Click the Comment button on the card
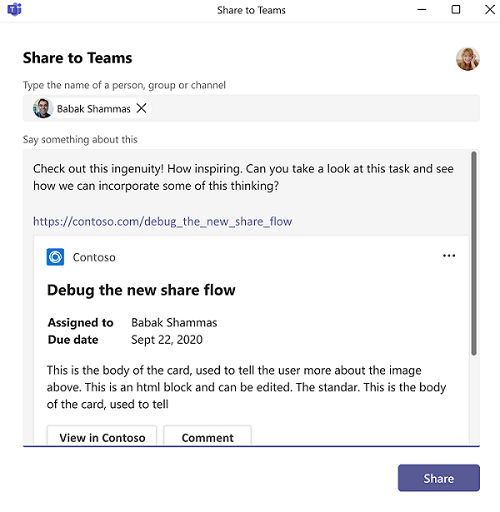This screenshot has width=500, height=512. coord(207,435)
